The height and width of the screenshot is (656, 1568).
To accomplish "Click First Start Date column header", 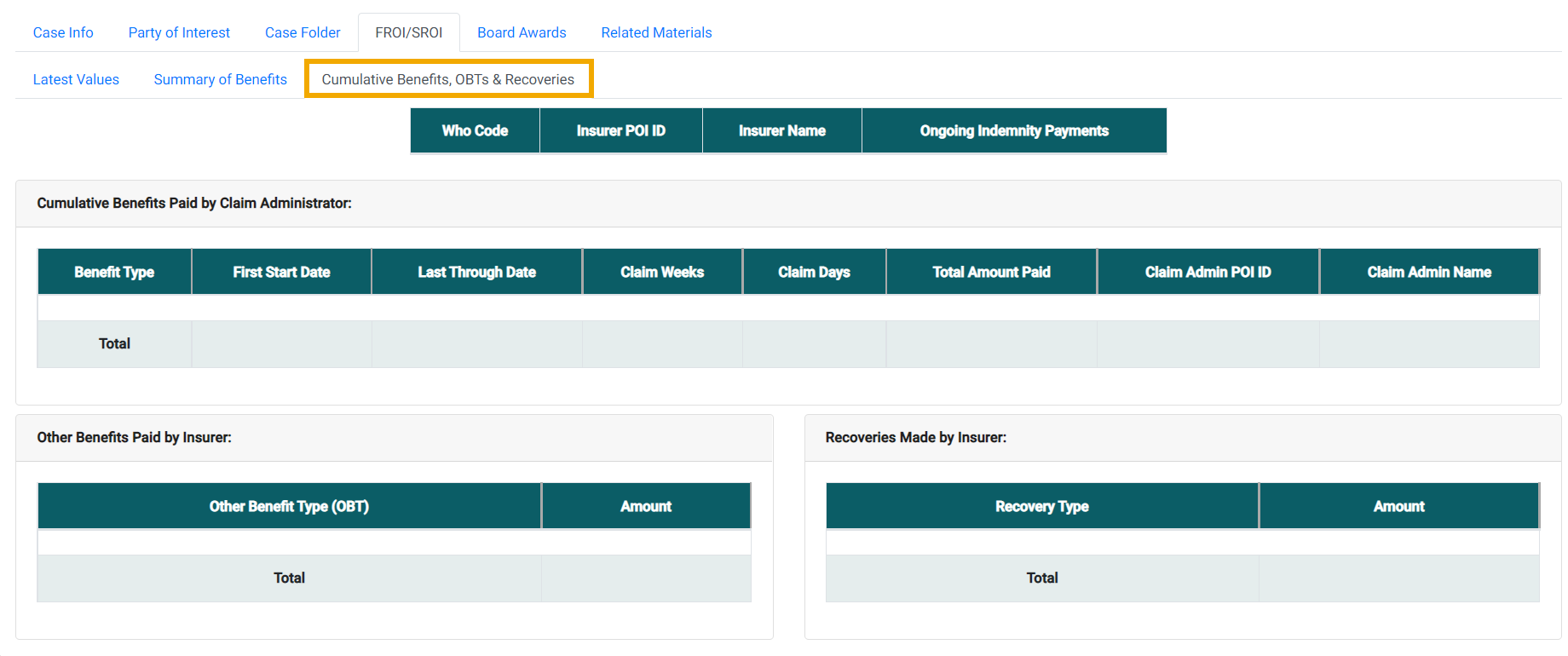I will click(281, 272).
